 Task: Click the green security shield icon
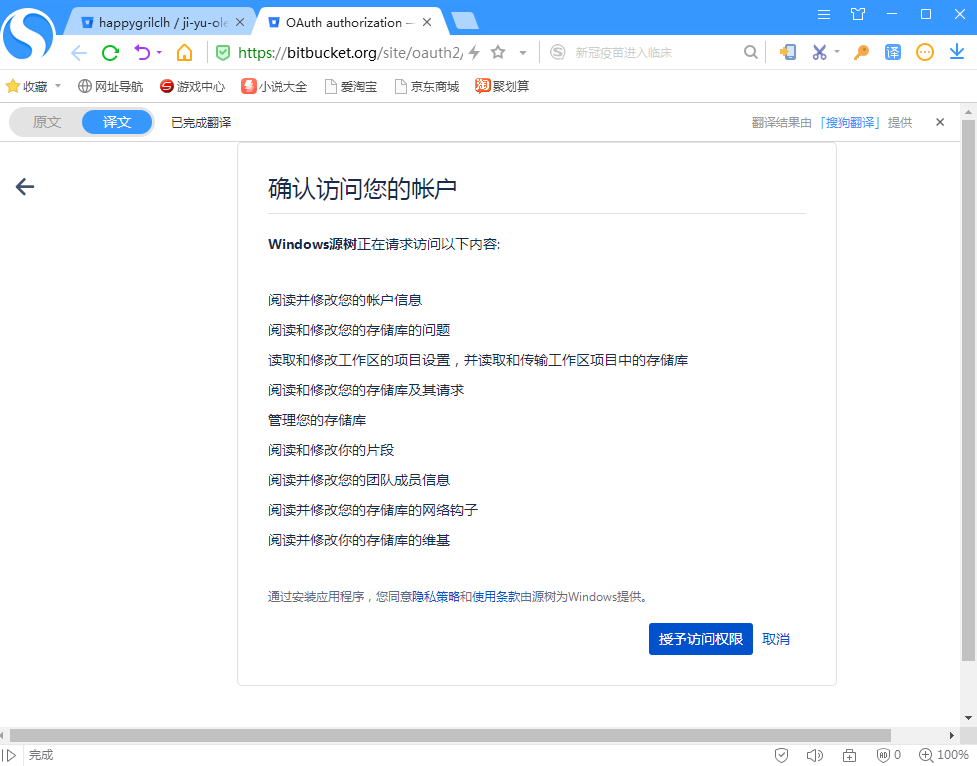point(222,52)
